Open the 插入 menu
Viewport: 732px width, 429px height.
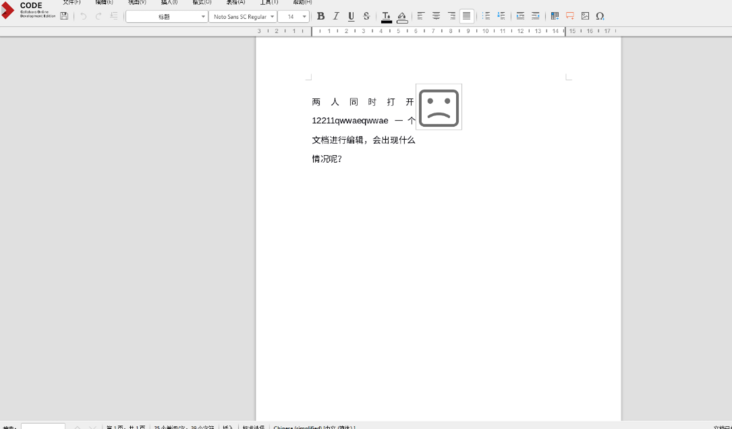(x=169, y=2)
